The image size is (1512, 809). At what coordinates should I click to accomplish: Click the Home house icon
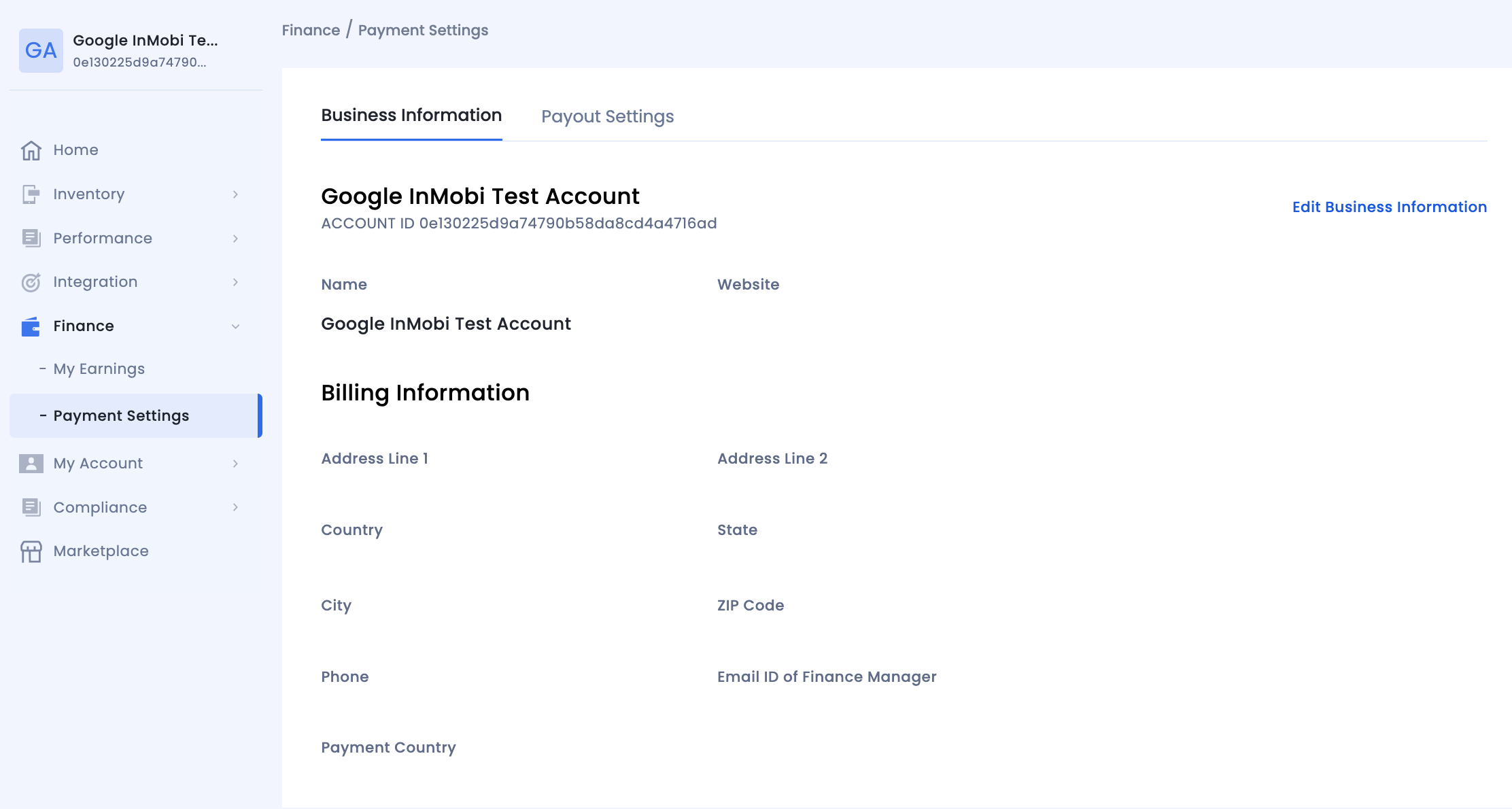coord(31,150)
